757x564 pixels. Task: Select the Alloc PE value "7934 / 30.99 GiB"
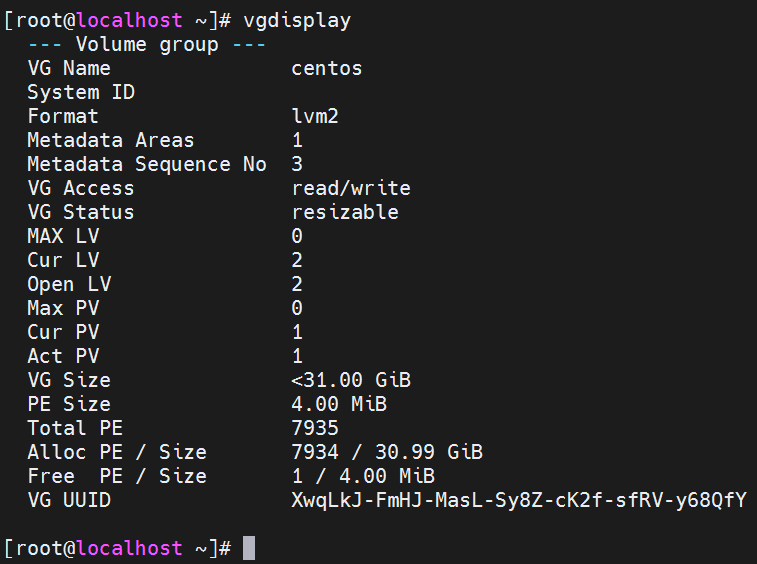387,452
